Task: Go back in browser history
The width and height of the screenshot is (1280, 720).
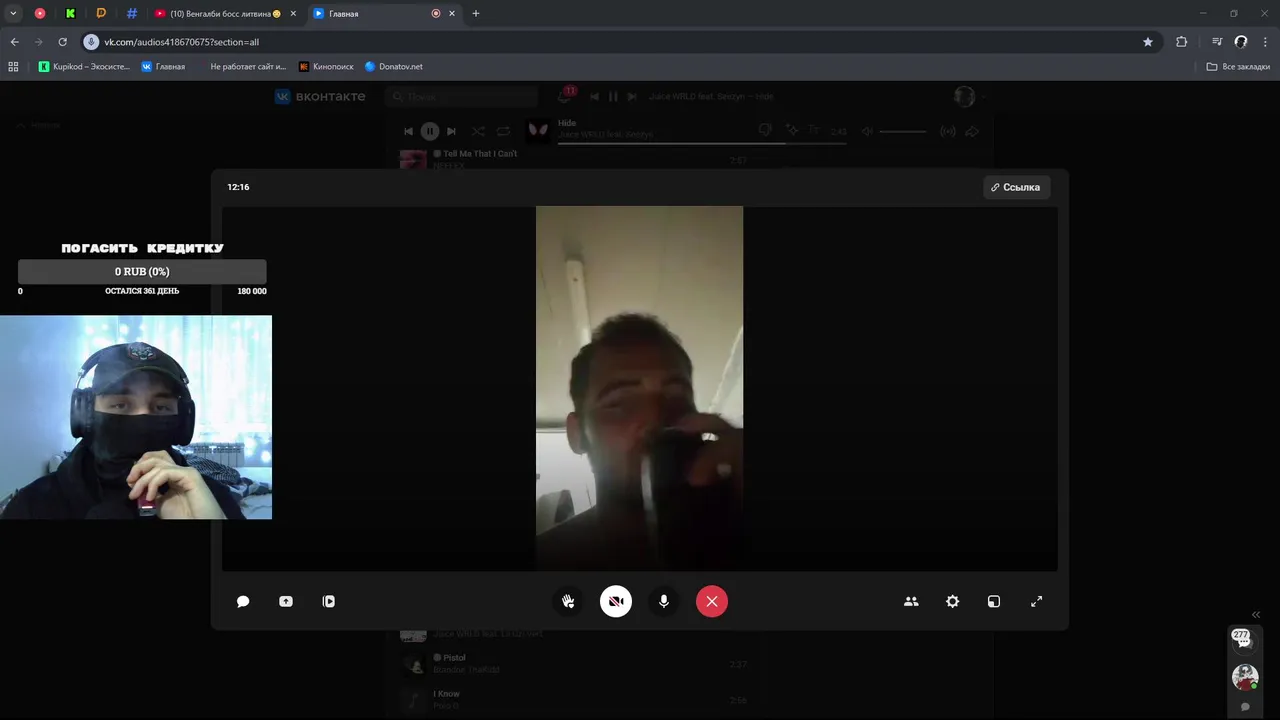Action: 14,42
